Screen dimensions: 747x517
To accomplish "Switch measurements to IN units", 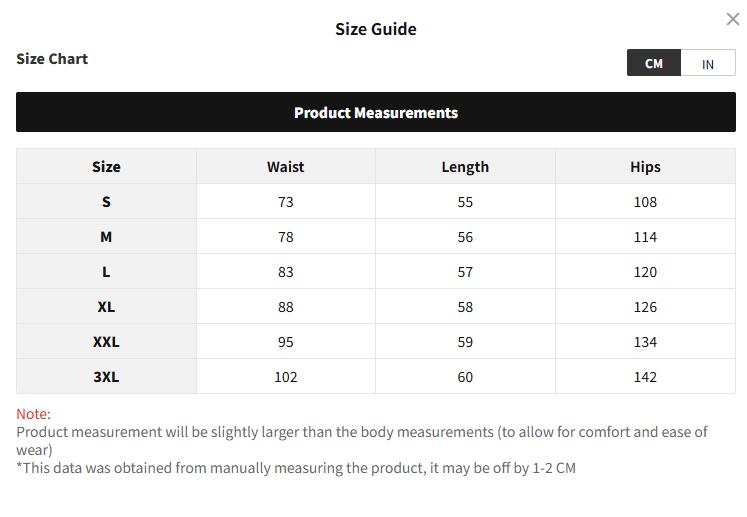I will pos(708,63).
